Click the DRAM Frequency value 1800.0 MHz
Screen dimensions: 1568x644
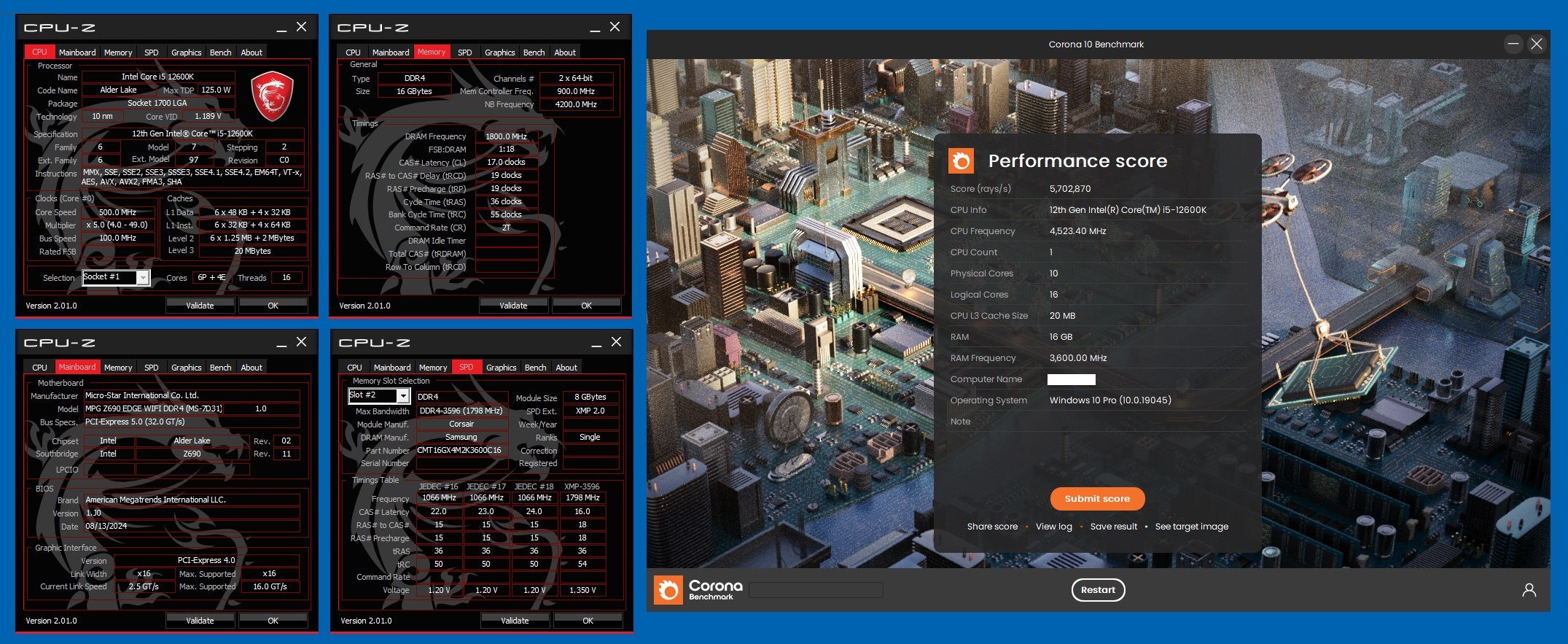(507, 136)
